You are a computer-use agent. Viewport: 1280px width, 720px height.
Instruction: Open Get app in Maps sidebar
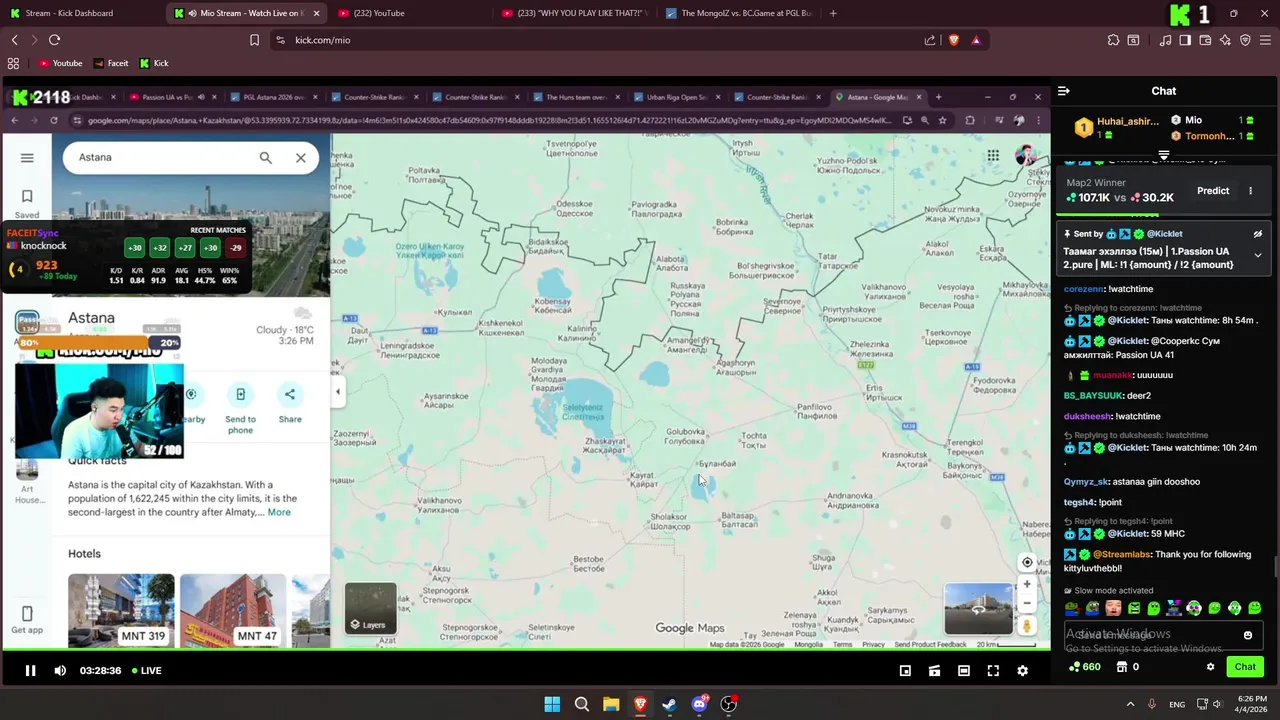point(27,620)
